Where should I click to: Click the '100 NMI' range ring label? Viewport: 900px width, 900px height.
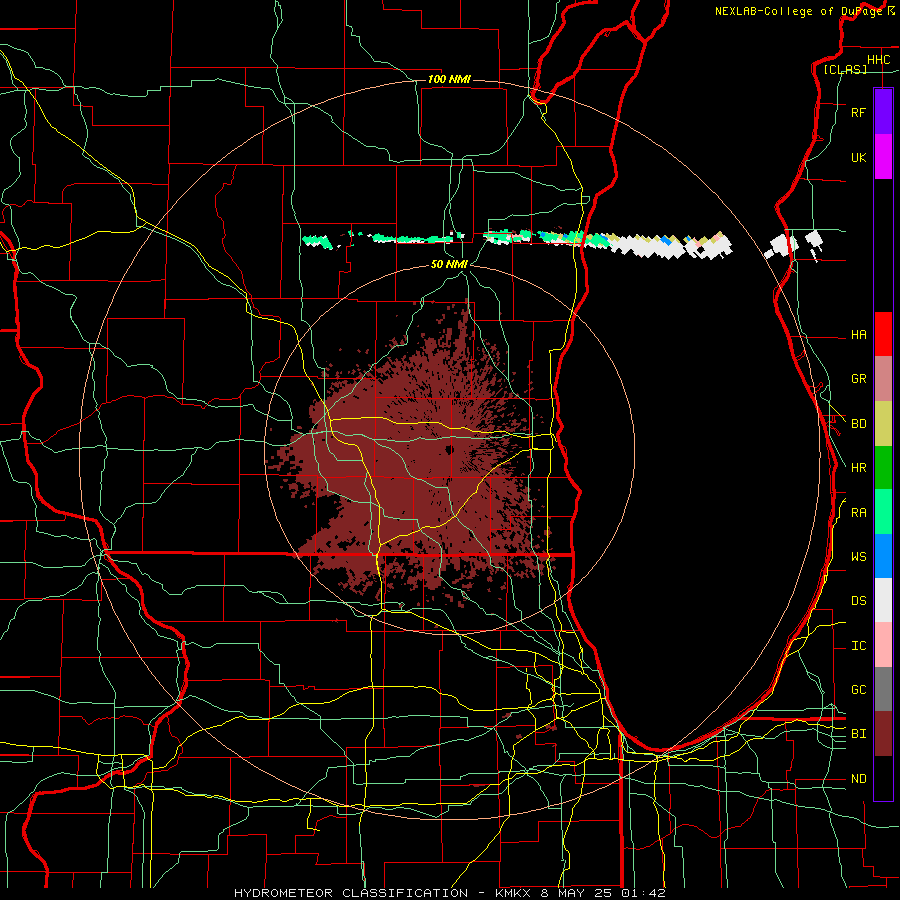(x=449, y=79)
